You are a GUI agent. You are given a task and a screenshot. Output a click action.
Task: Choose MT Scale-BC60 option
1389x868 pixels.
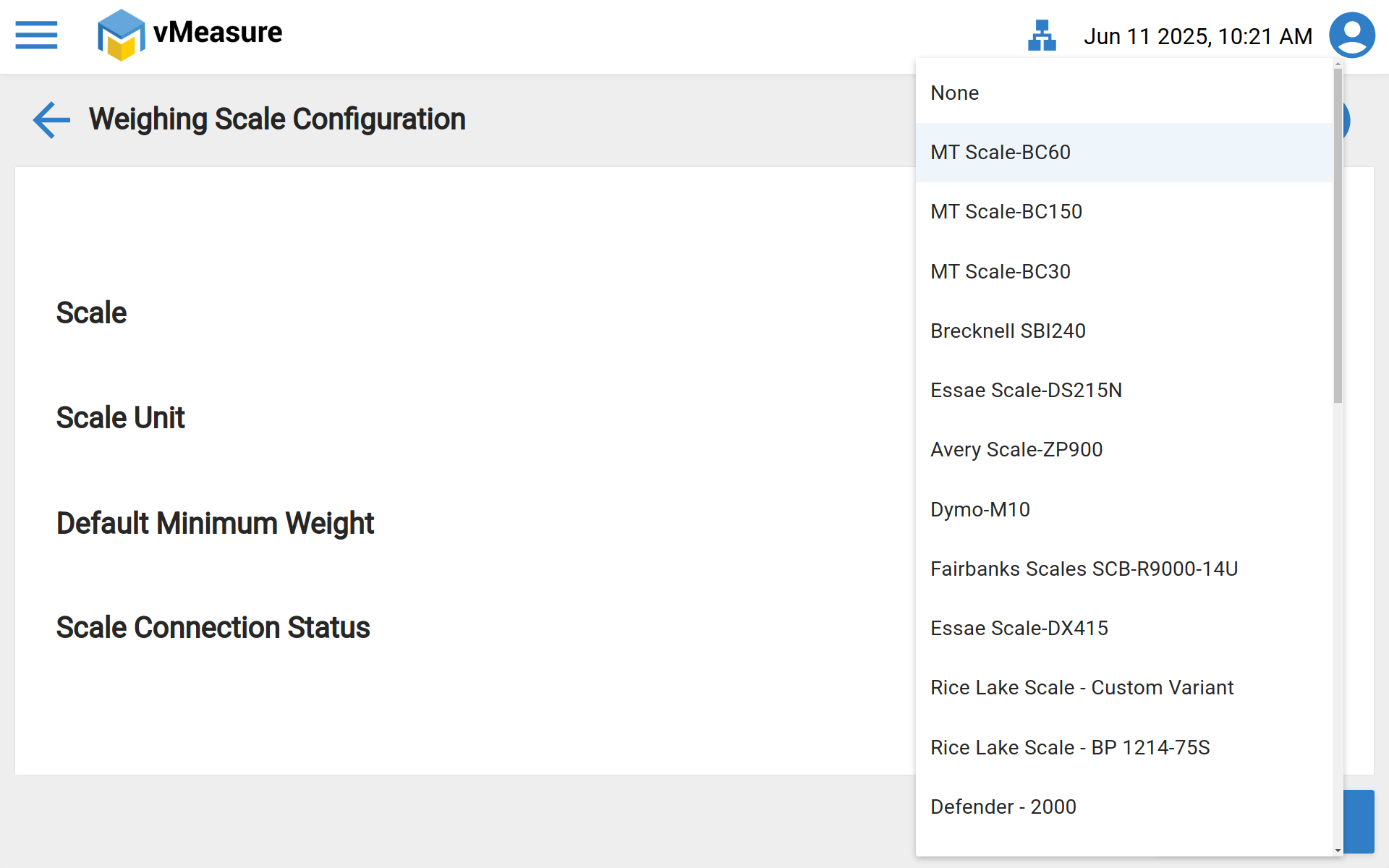tap(1000, 152)
